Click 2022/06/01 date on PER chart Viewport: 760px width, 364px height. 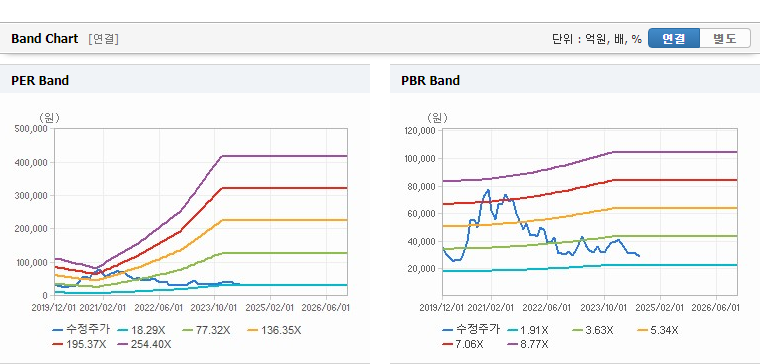158,308
